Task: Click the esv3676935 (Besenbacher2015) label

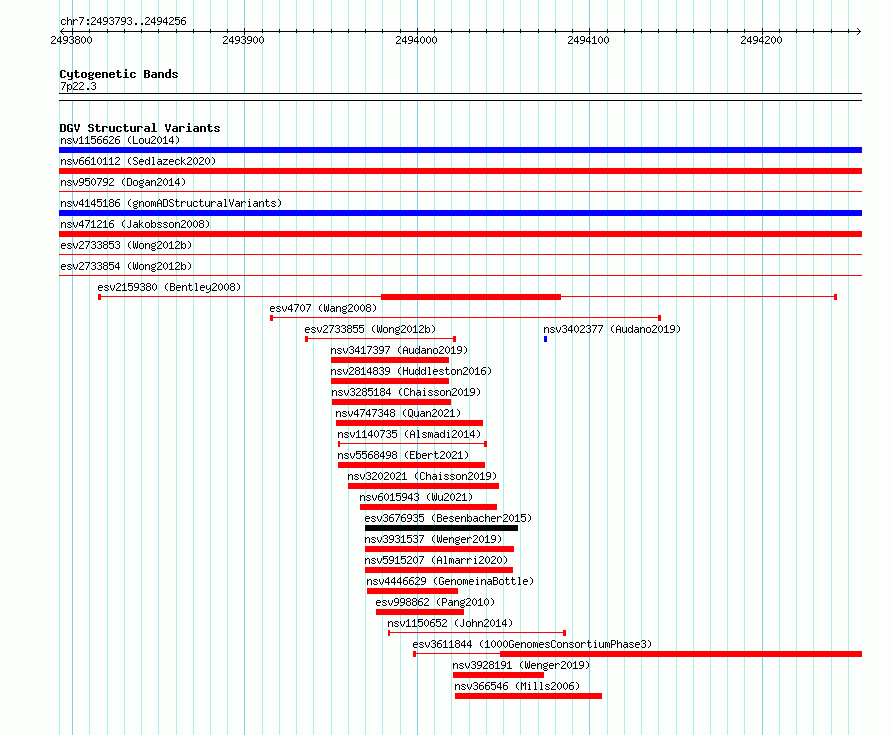Action: point(448,518)
